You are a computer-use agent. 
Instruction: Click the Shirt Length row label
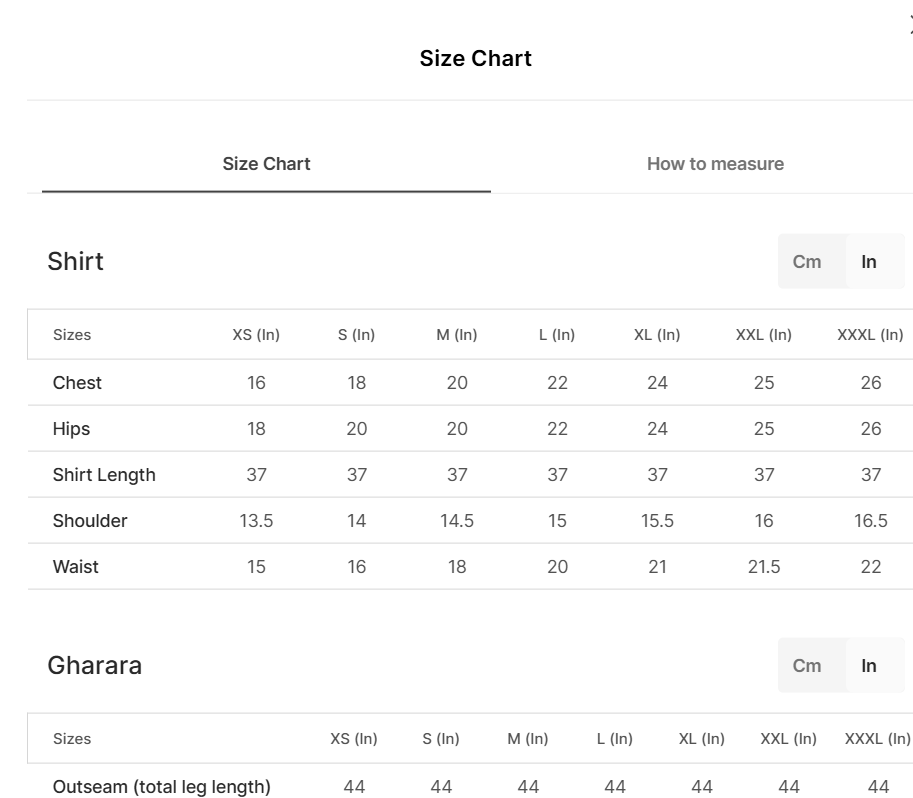(104, 475)
